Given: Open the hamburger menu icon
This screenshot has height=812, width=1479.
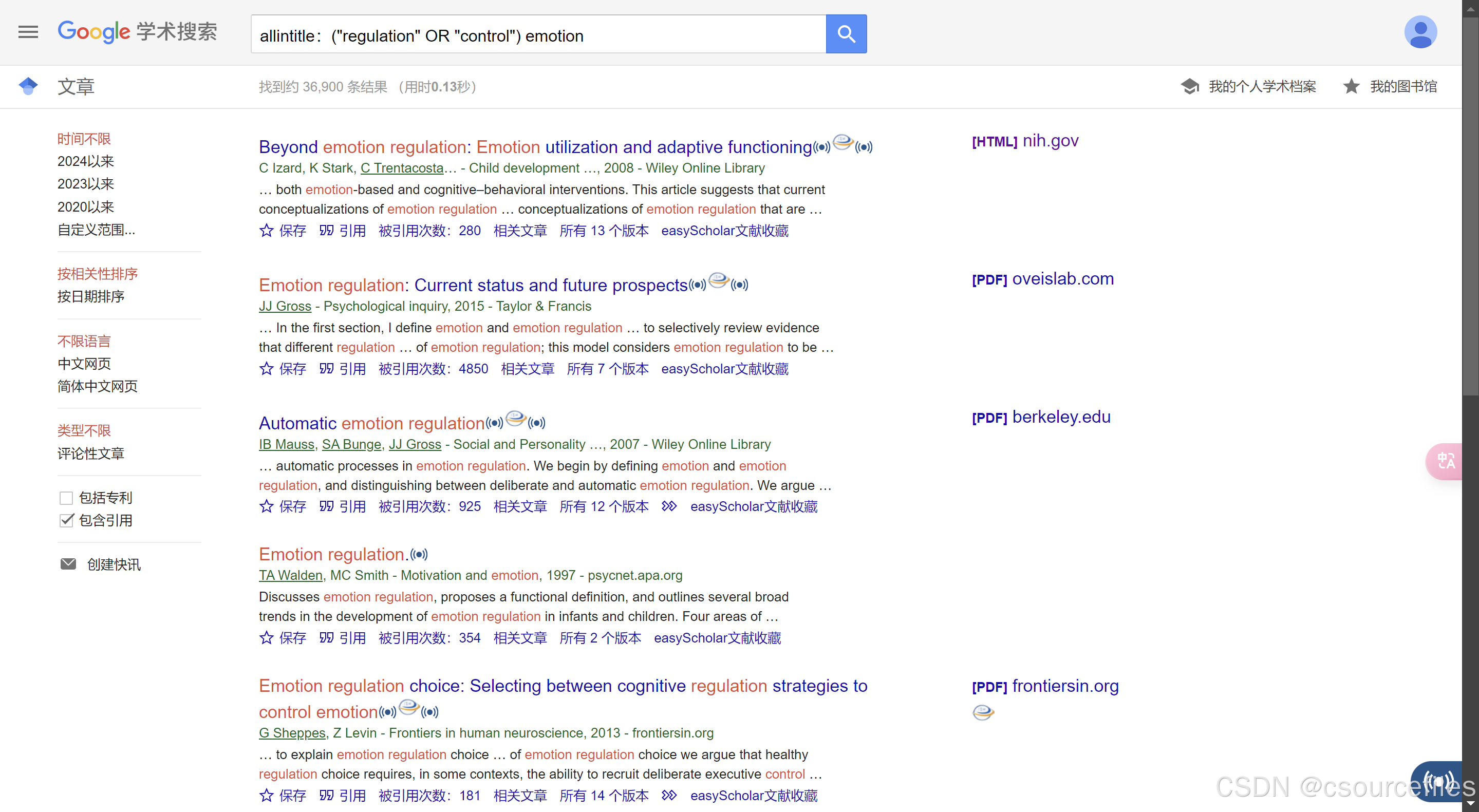Looking at the screenshot, I should click(x=28, y=32).
